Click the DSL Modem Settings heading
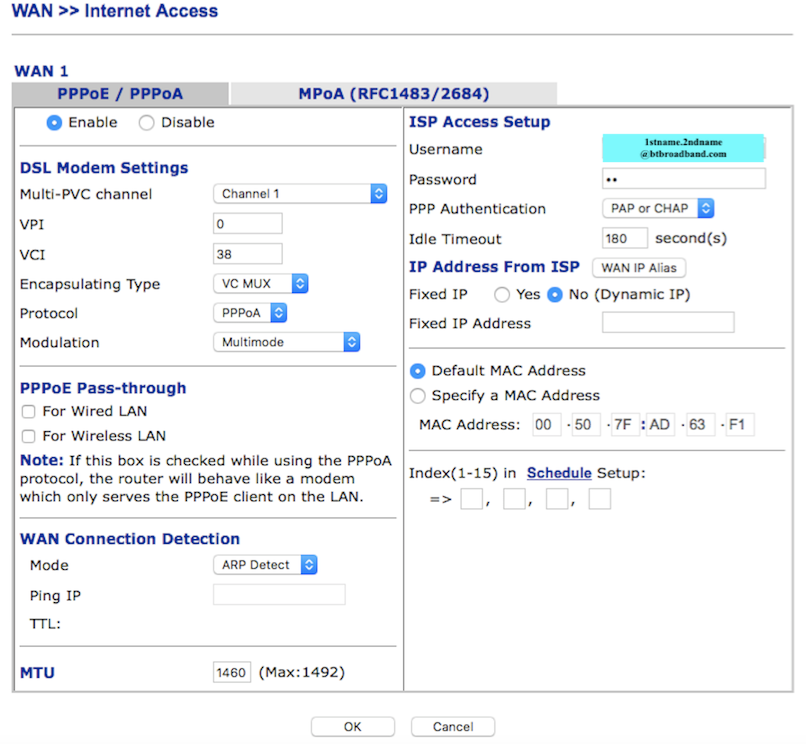 click(x=104, y=168)
